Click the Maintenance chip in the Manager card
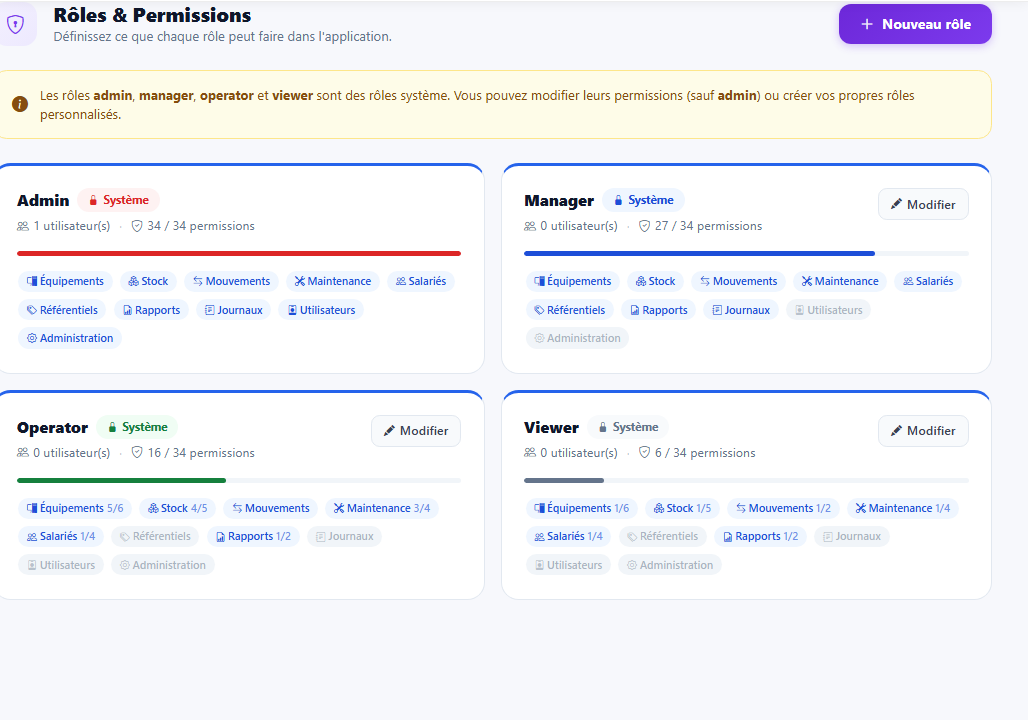This screenshot has height=720, width=1028. (840, 281)
